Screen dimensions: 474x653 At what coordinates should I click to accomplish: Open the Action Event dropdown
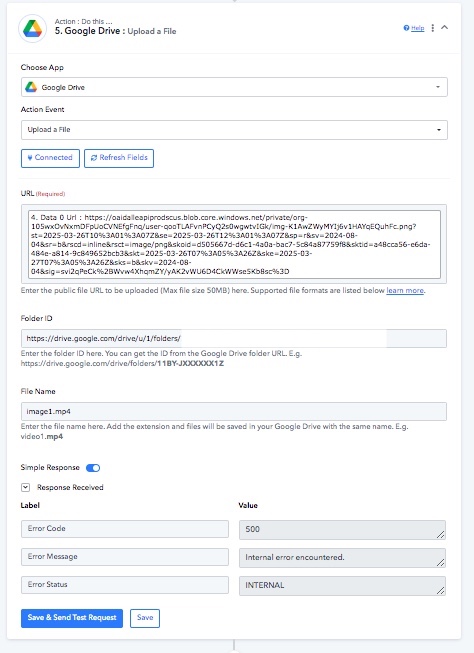pyautogui.click(x=234, y=130)
